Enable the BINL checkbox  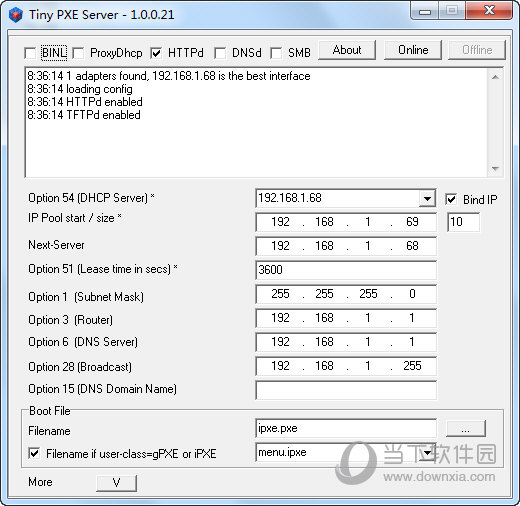pos(30,53)
